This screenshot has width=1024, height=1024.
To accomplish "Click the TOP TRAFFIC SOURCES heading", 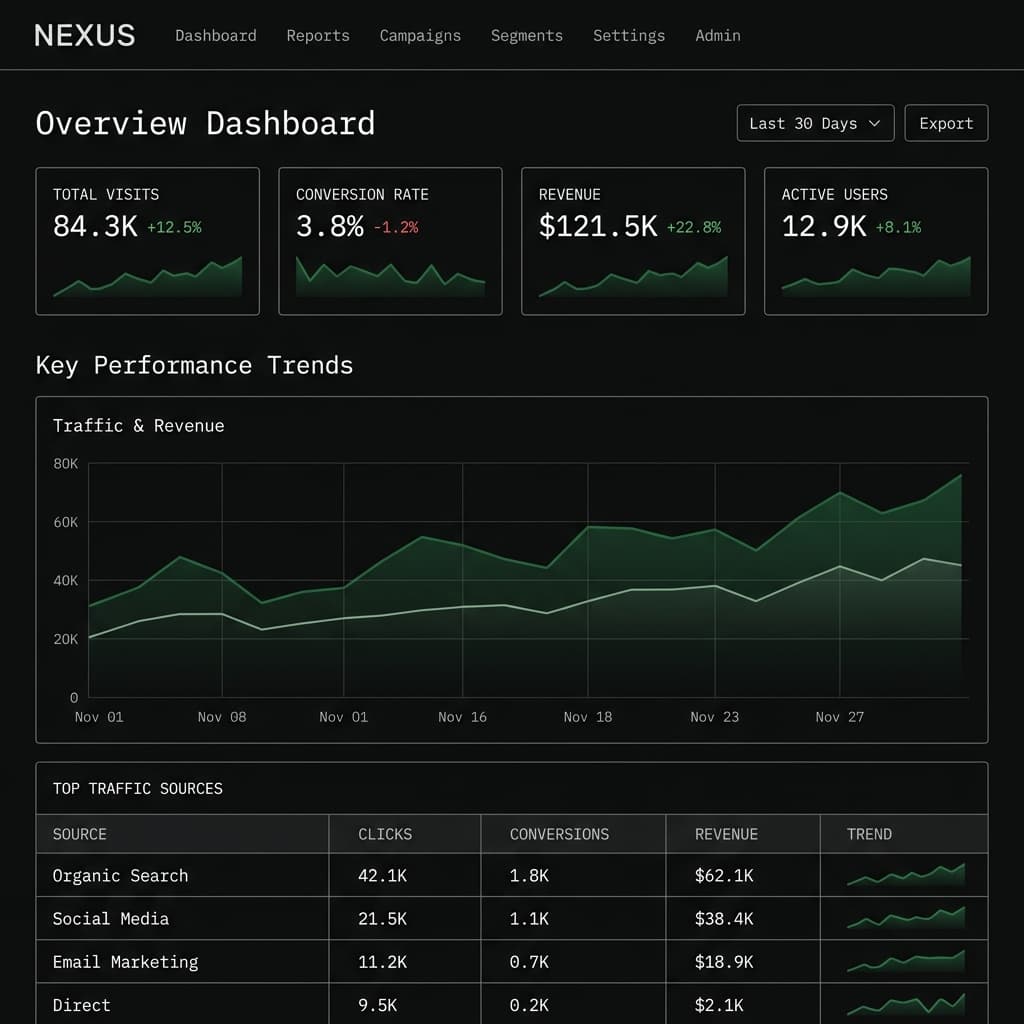I will click(138, 788).
